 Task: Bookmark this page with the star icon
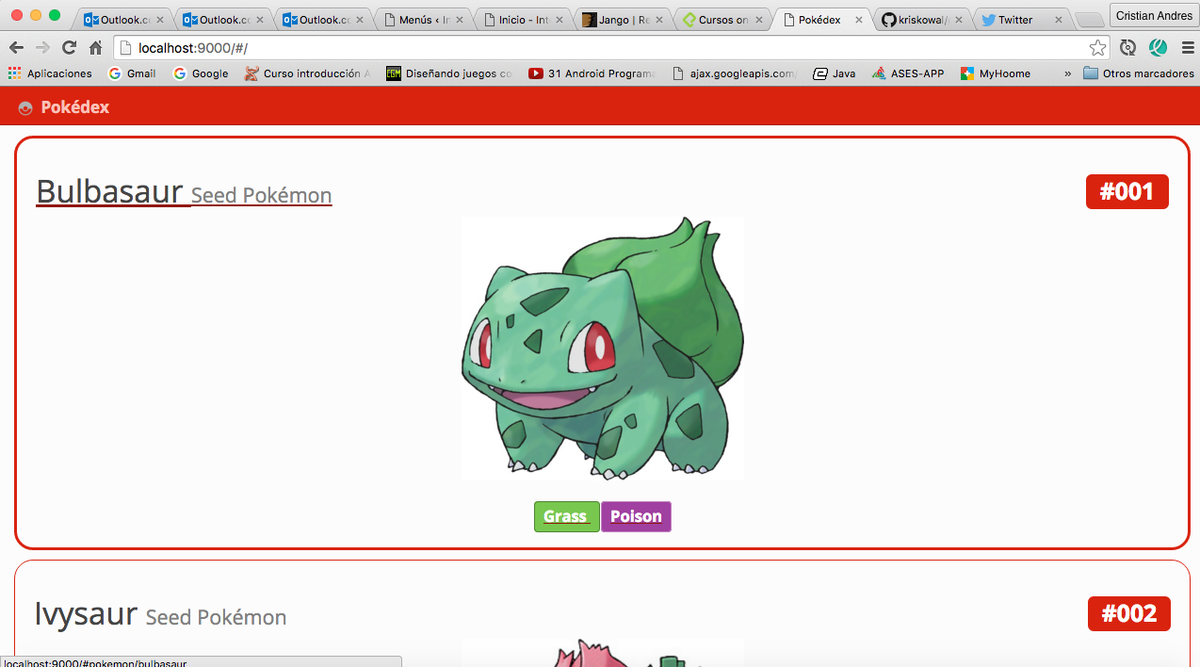tap(1098, 47)
